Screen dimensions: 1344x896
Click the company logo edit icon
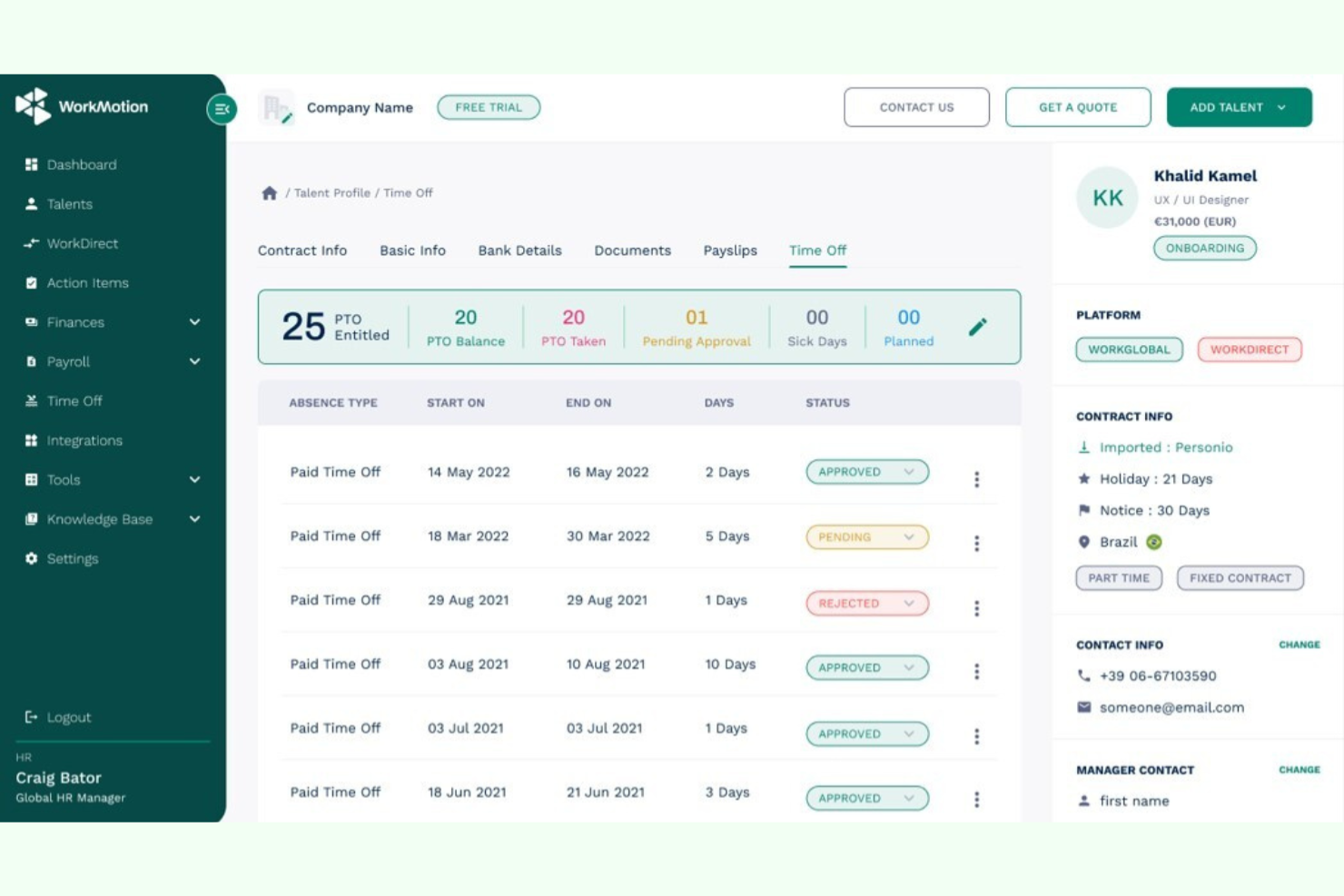pos(287,118)
